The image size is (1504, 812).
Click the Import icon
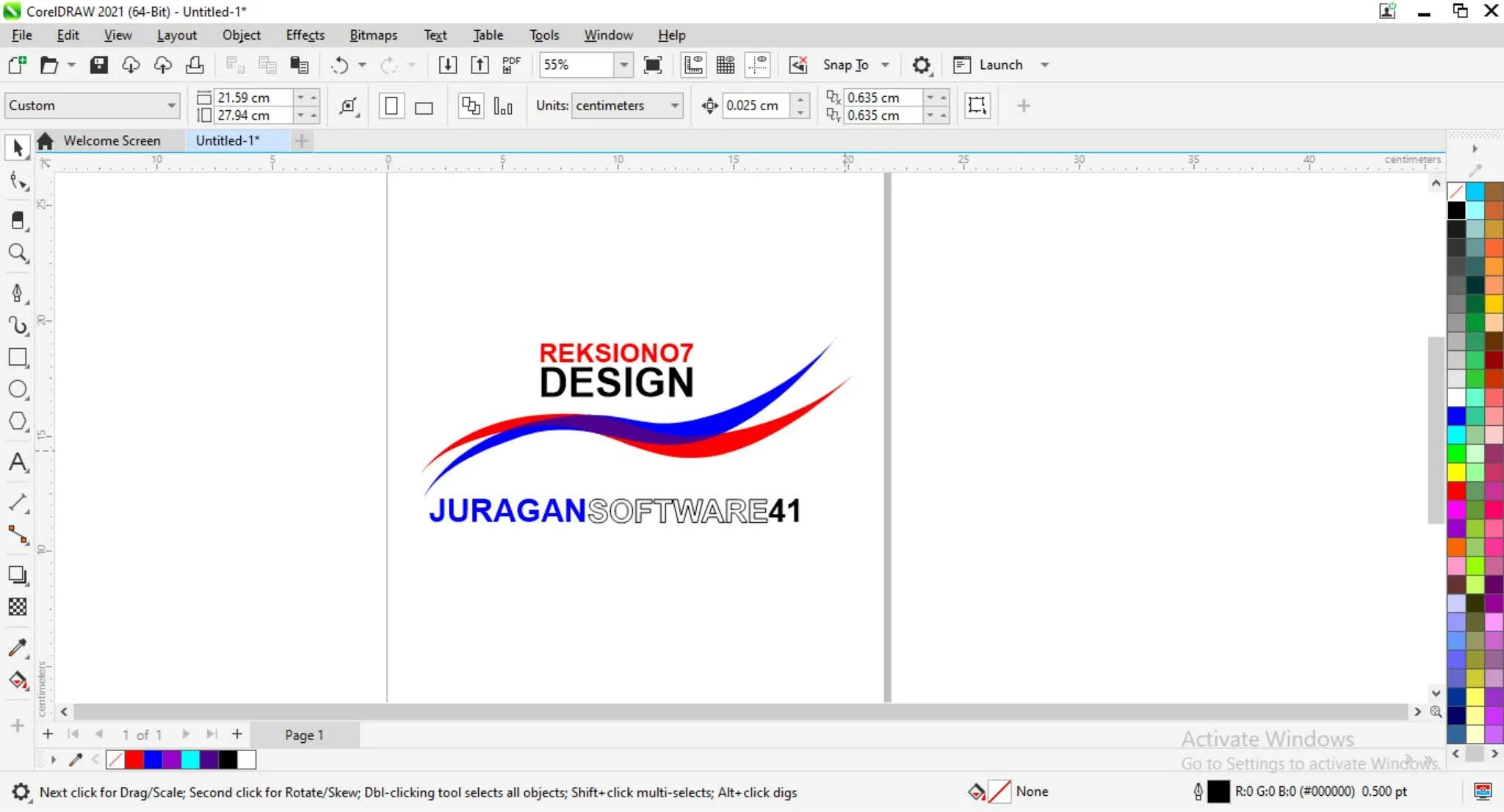[447, 65]
